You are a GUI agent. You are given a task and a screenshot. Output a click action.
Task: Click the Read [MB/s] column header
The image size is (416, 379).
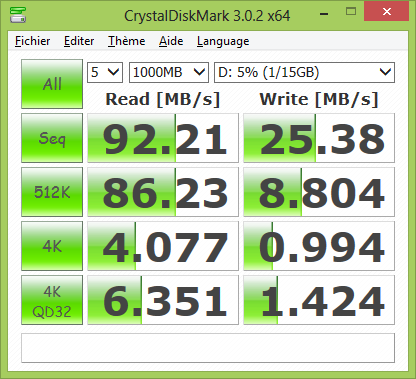pyautogui.click(x=163, y=99)
